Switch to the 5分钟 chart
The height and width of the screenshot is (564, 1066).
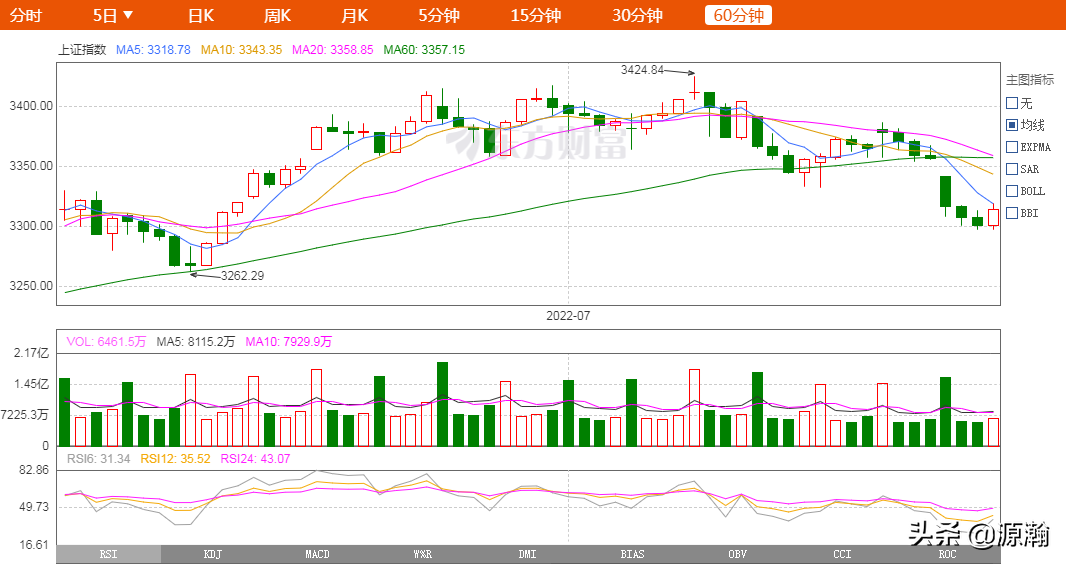439,15
